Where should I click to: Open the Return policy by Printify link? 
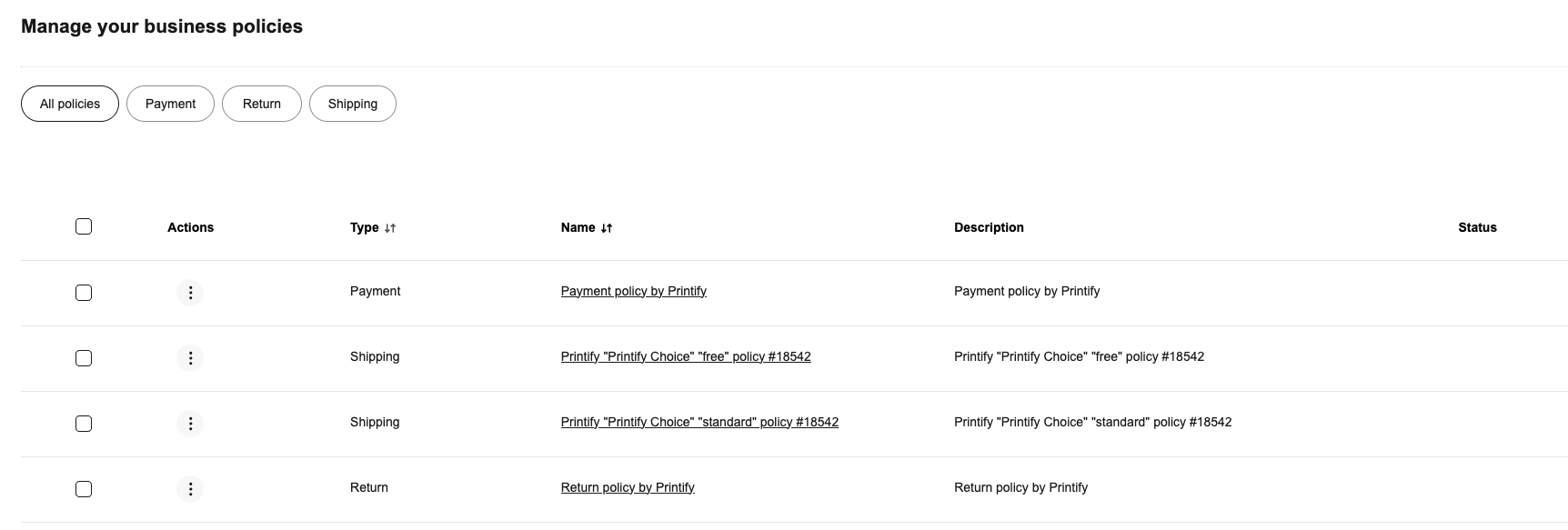pos(628,486)
